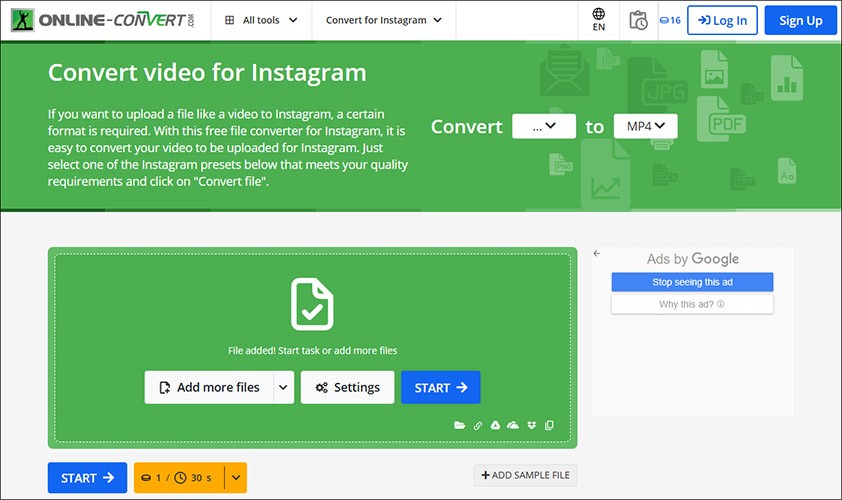The height and width of the screenshot is (500, 842).
Task: Open the All tools menu
Action: [261, 20]
